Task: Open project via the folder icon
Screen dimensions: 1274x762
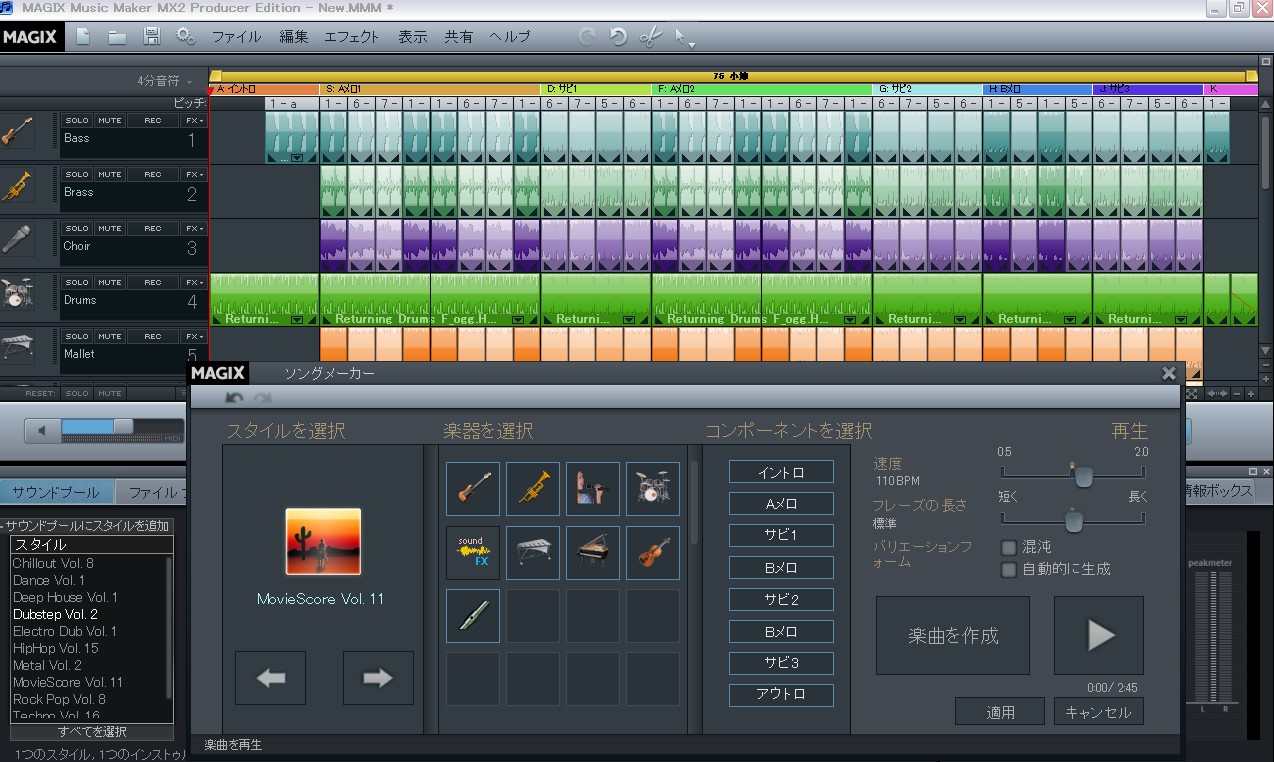Action: coord(118,37)
